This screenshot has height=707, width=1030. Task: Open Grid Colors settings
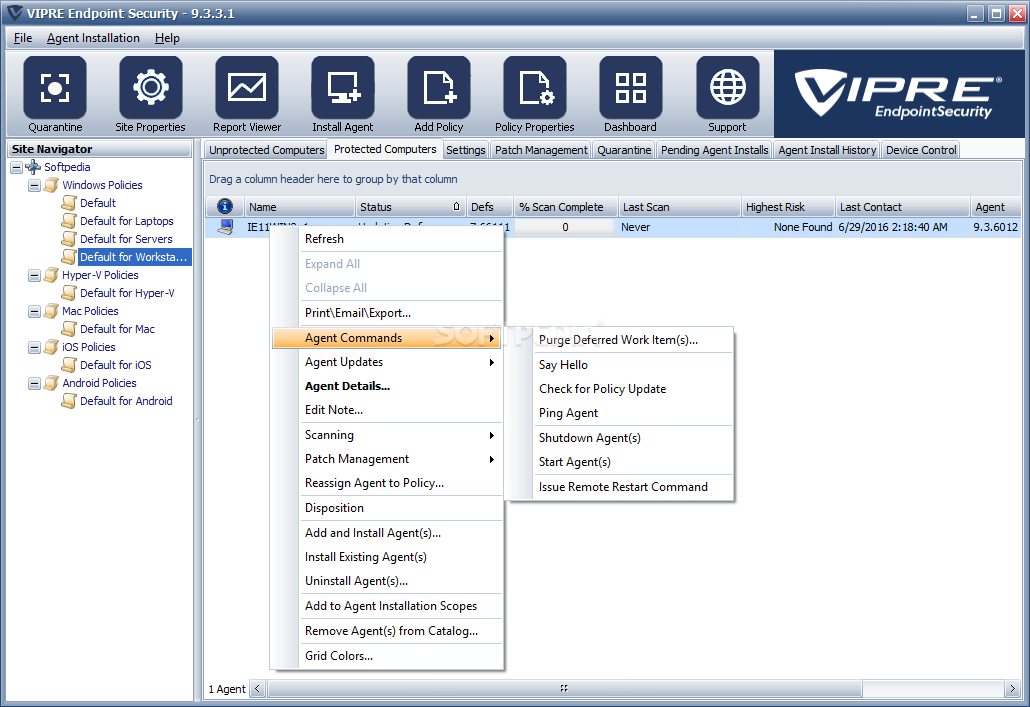point(388,656)
